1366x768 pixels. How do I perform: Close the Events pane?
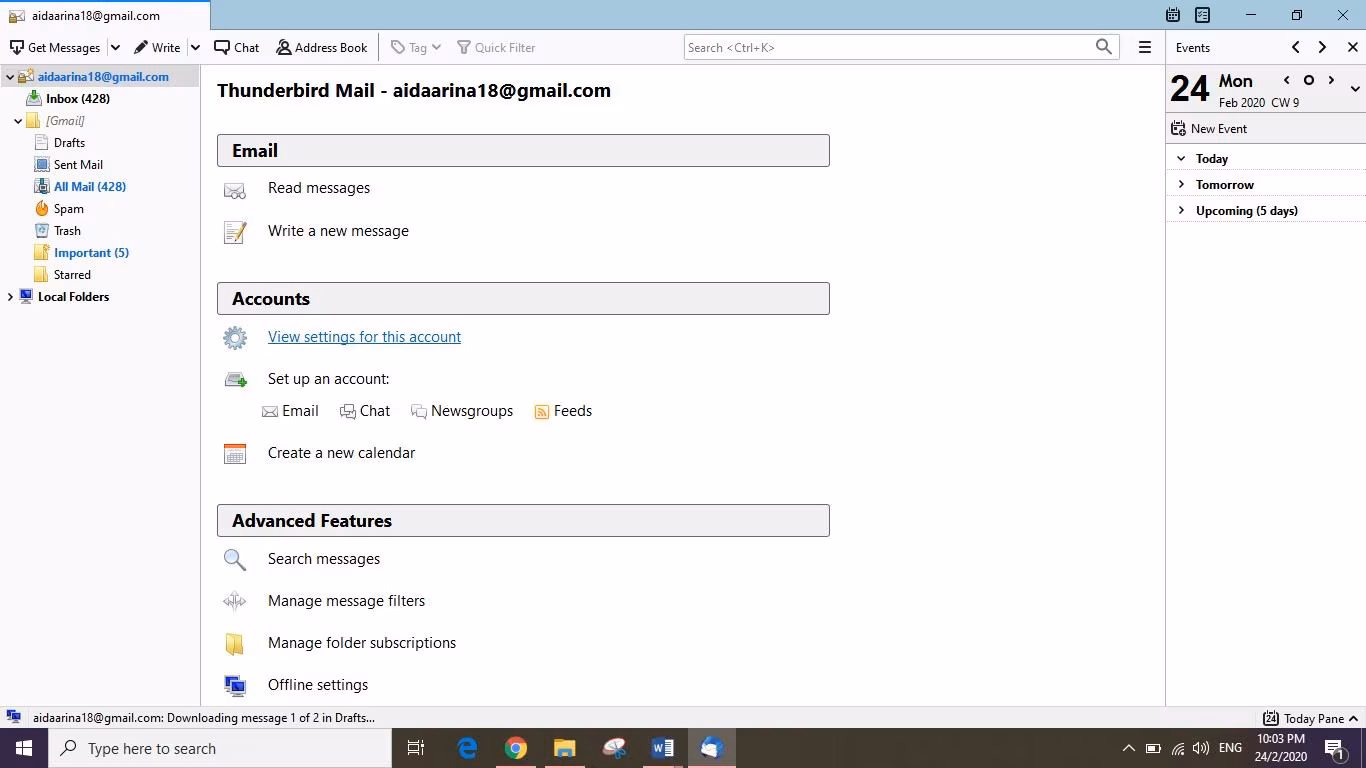1353,47
